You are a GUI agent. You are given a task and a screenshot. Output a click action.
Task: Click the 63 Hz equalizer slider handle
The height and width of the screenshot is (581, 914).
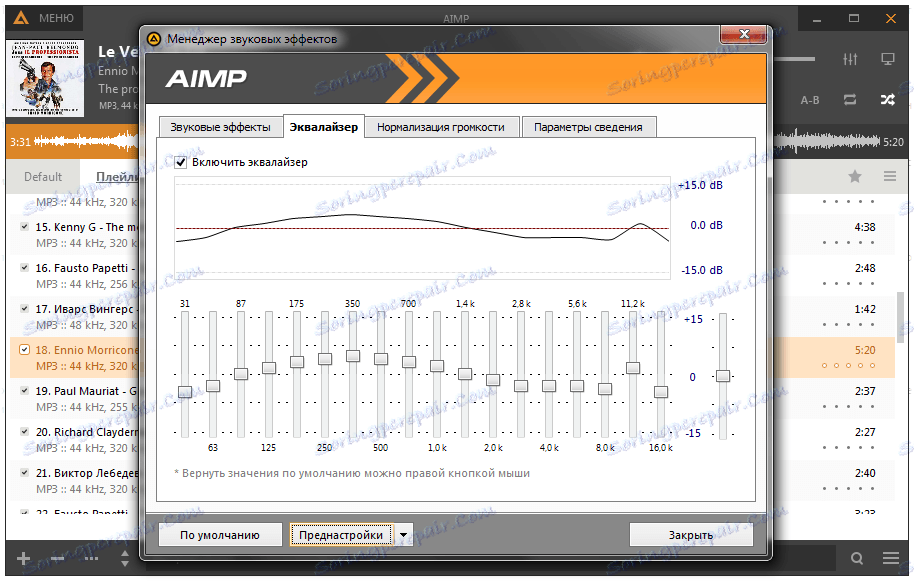213,386
